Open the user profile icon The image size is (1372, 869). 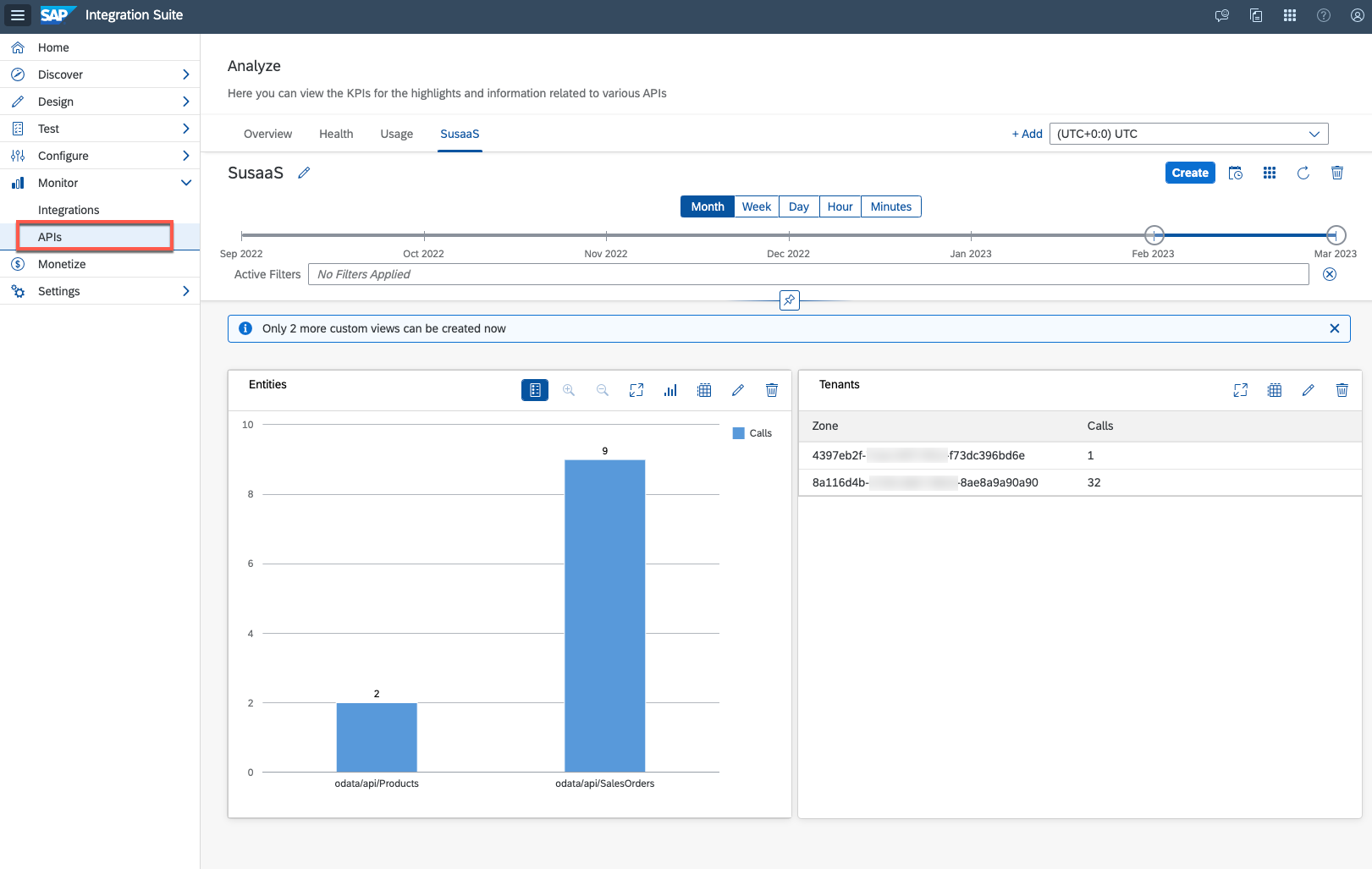tap(1358, 15)
